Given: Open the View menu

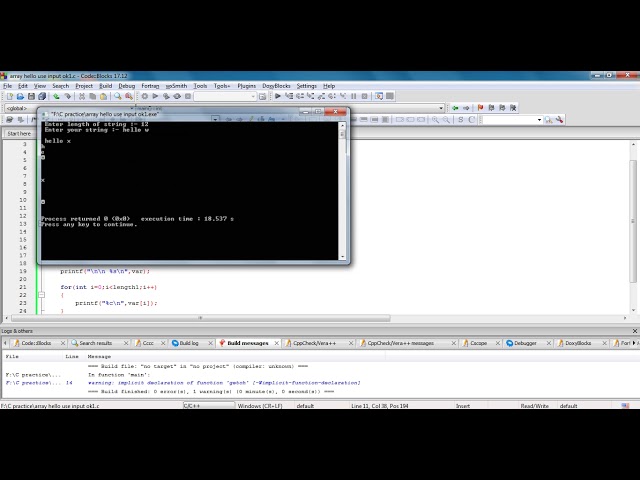Looking at the screenshot, I should coord(40,86).
